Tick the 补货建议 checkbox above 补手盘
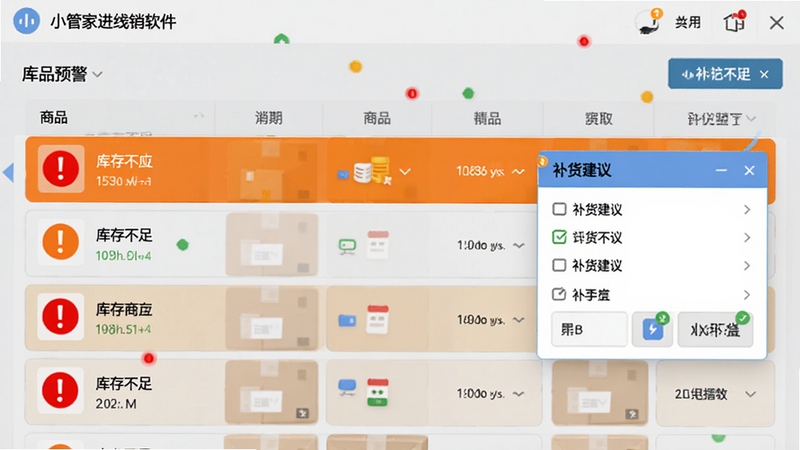The height and width of the screenshot is (450, 800). pyautogui.click(x=559, y=265)
